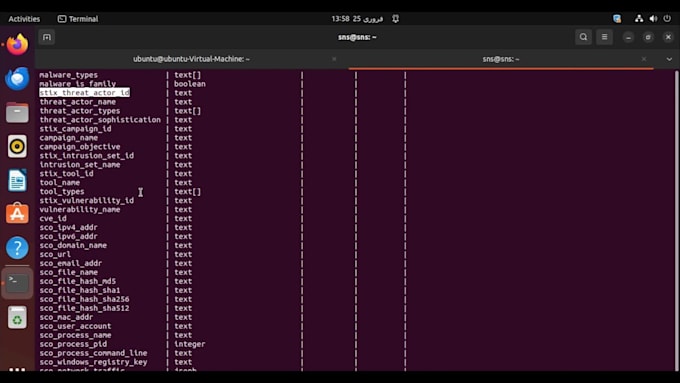Open the terminal hamburger menu
Viewport: 680px width, 383px height.
605,37
